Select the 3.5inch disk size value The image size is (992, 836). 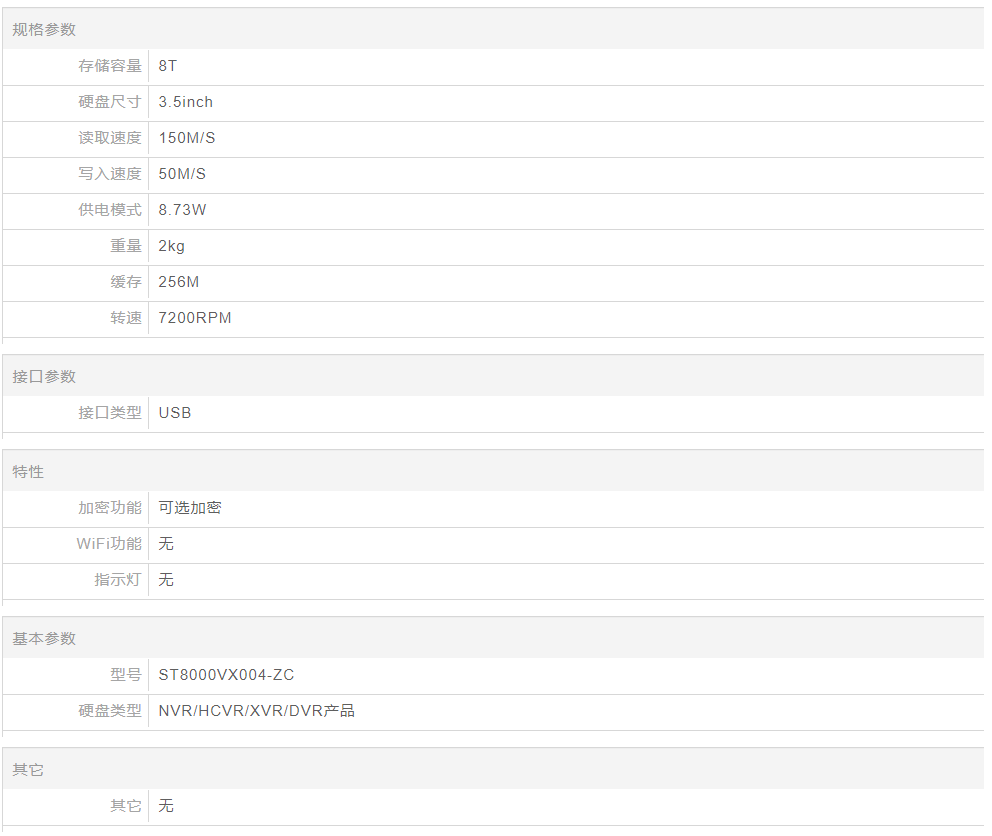[185, 102]
